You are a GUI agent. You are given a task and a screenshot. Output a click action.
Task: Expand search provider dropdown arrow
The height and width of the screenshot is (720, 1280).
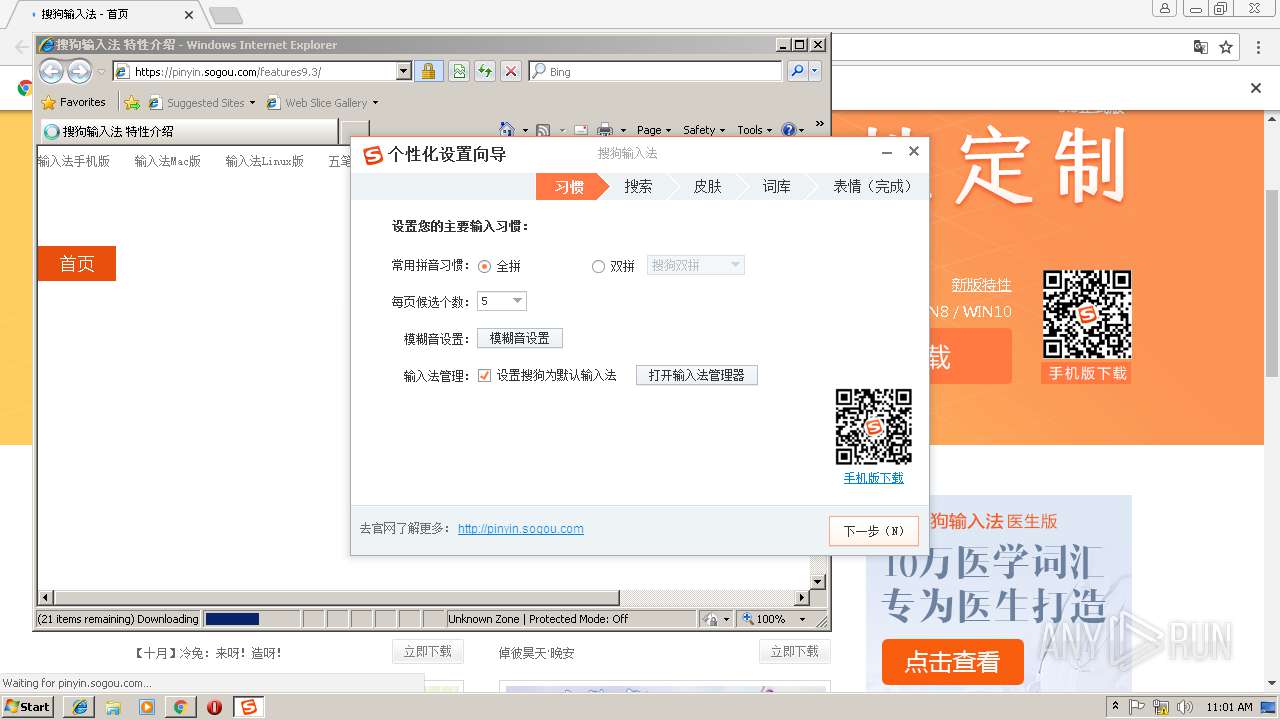815,71
